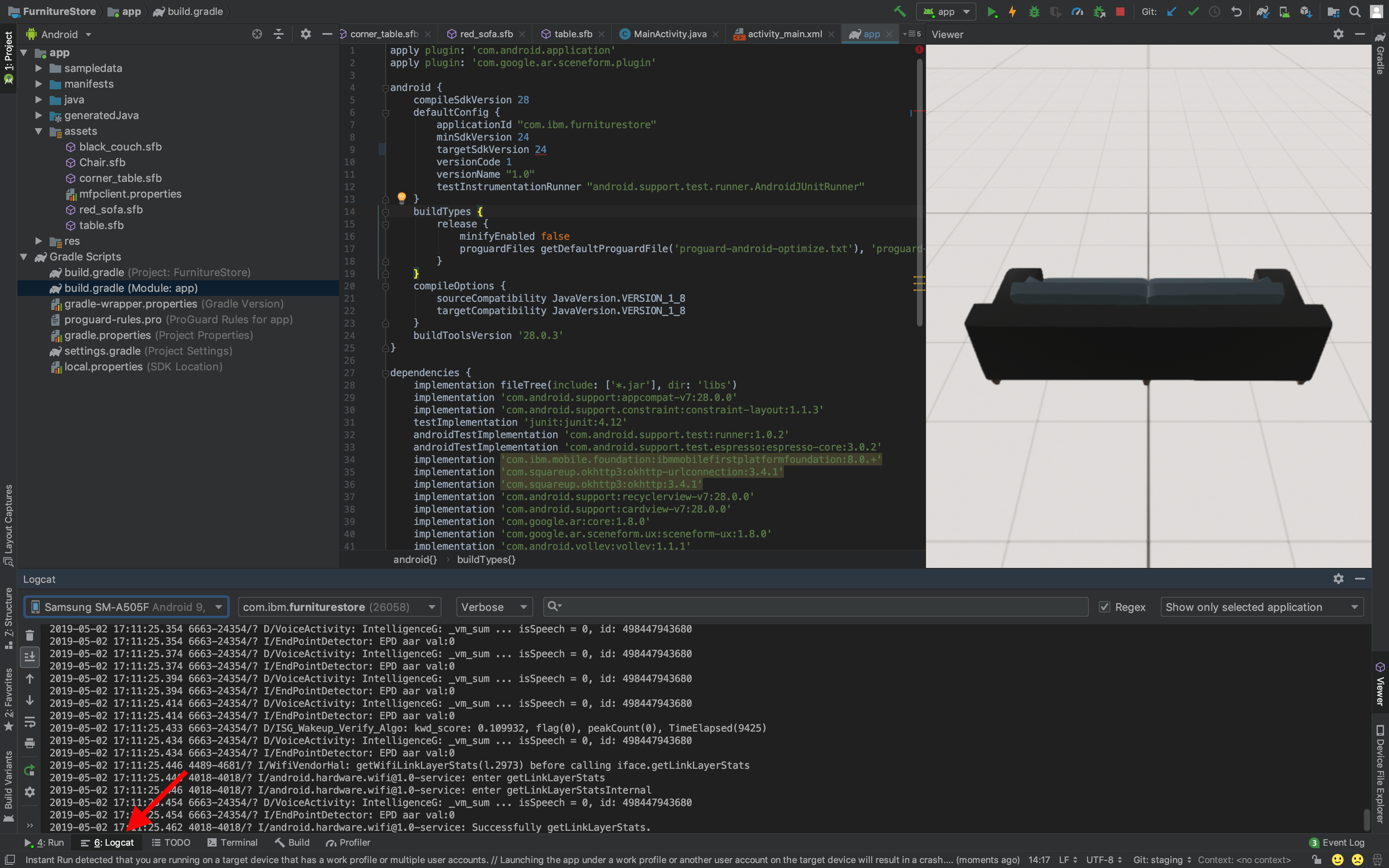Viewport: 1389px width, 868px height.
Task: Toggle soft-wrap in logcat toolbar
Action: pos(30,722)
